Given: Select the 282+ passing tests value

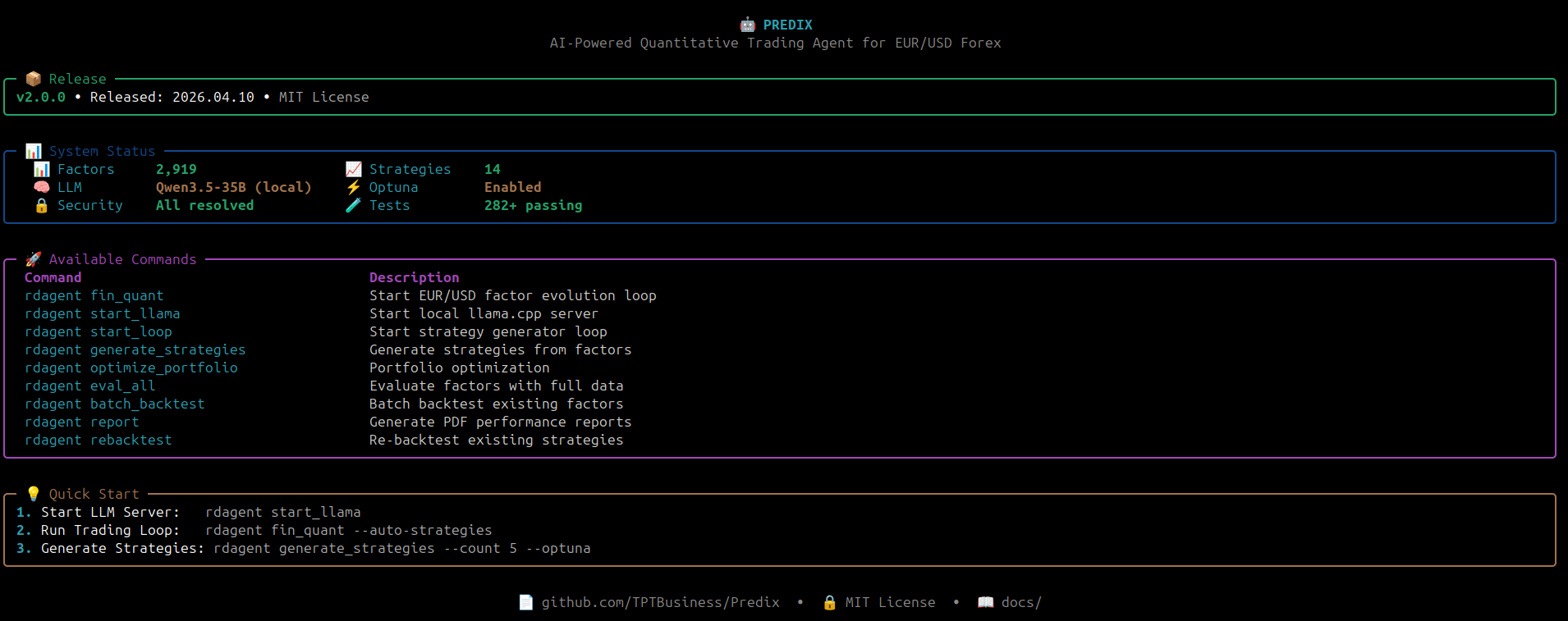Looking at the screenshot, I should [534, 205].
